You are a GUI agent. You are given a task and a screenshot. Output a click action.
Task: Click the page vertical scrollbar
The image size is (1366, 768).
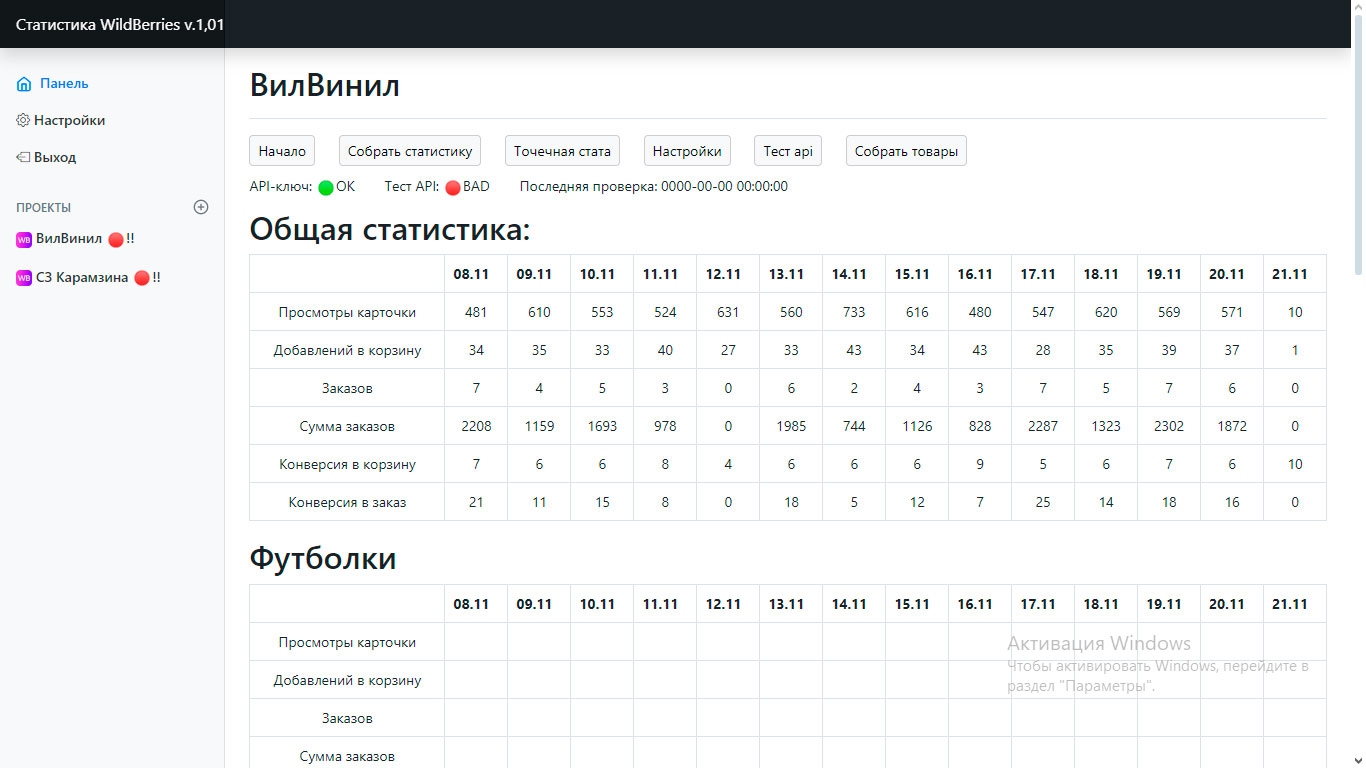(x=1357, y=400)
